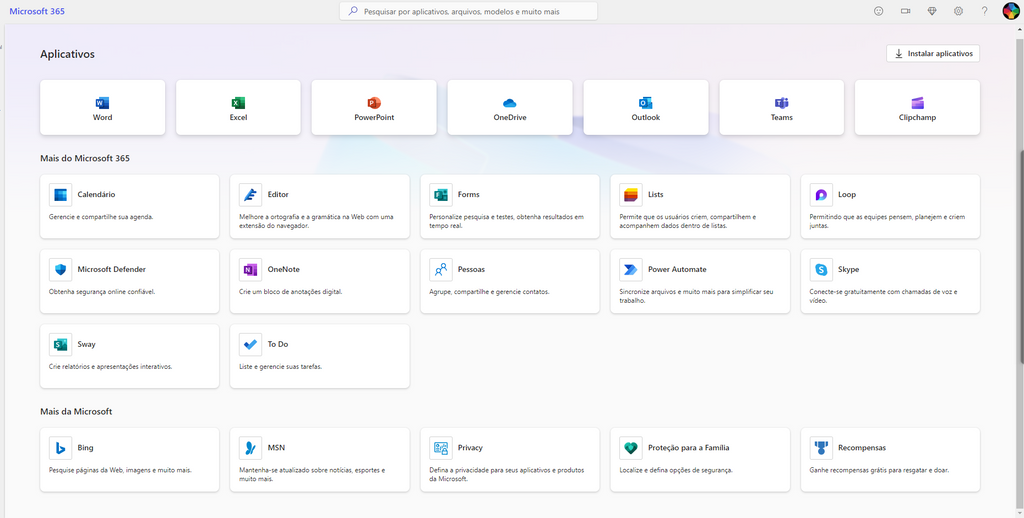
Task: Click the Skype 'Conecte-se gratuitamente' description
Action: [884, 297]
